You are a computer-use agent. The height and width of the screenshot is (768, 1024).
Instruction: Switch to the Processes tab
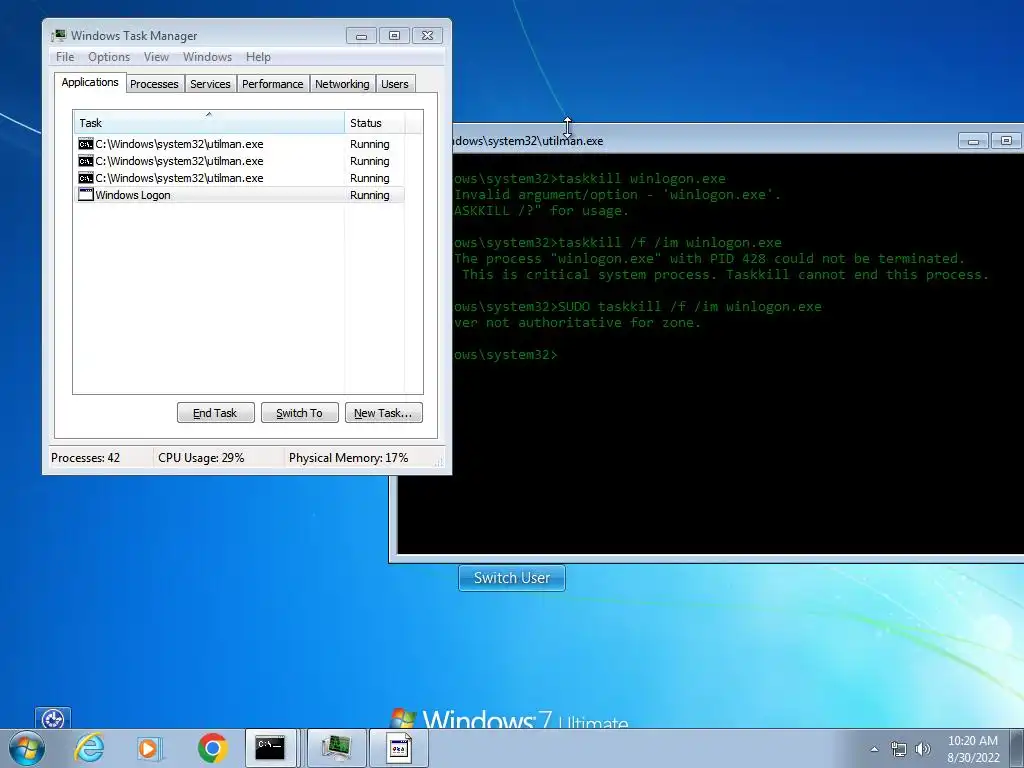(154, 84)
